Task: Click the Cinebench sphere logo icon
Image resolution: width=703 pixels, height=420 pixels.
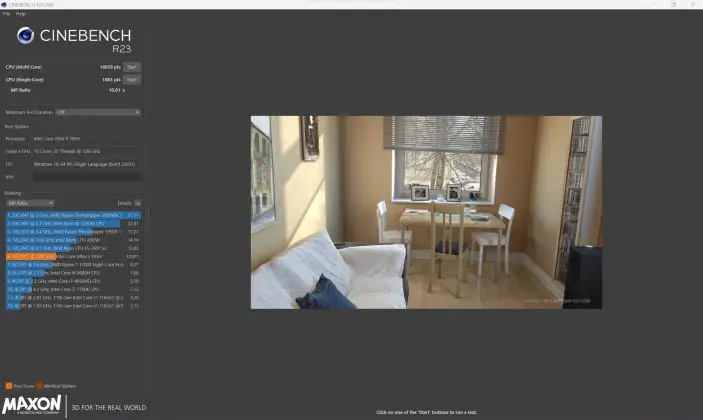Action: point(26,35)
